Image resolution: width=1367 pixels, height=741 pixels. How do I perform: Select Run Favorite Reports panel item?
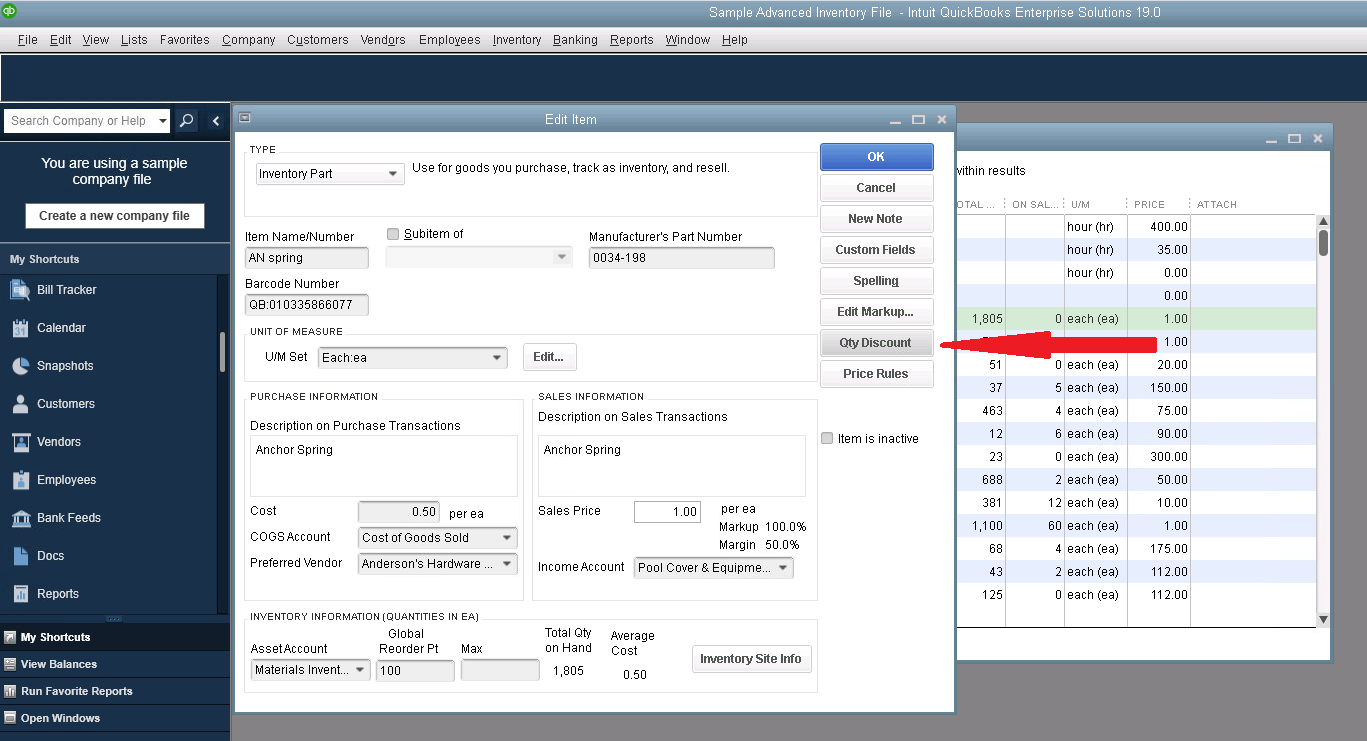pos(115,691)
